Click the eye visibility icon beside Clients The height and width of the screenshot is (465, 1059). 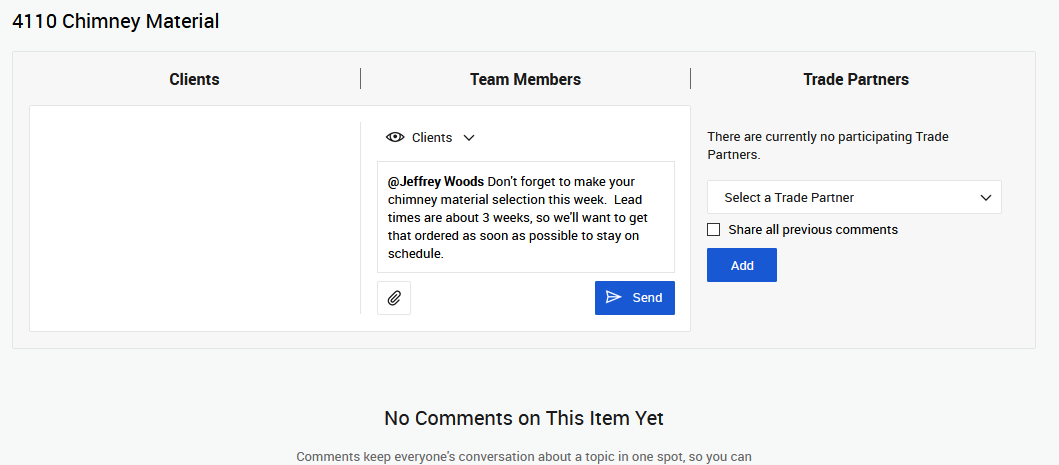395,138
